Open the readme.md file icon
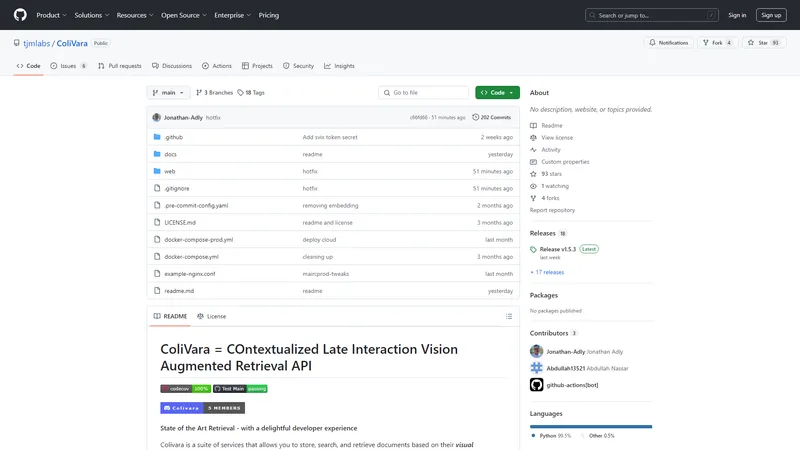Image resolution: width=800 pixels, height=450 pixels. click(x=157, y=291)
